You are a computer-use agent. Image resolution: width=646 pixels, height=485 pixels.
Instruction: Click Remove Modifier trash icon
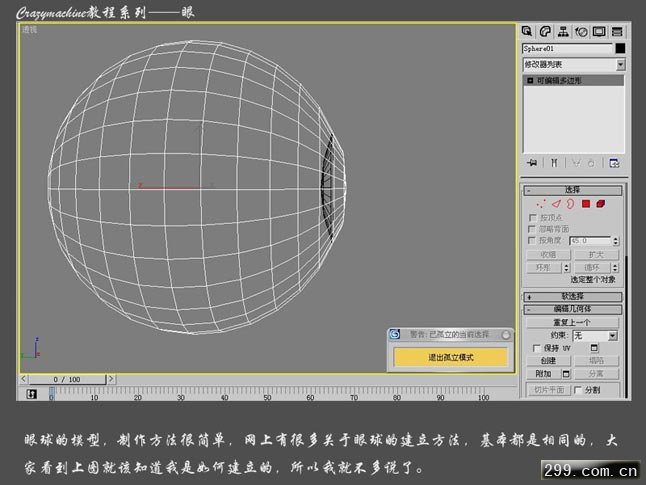pyautogui.click(x=591, y=163)
